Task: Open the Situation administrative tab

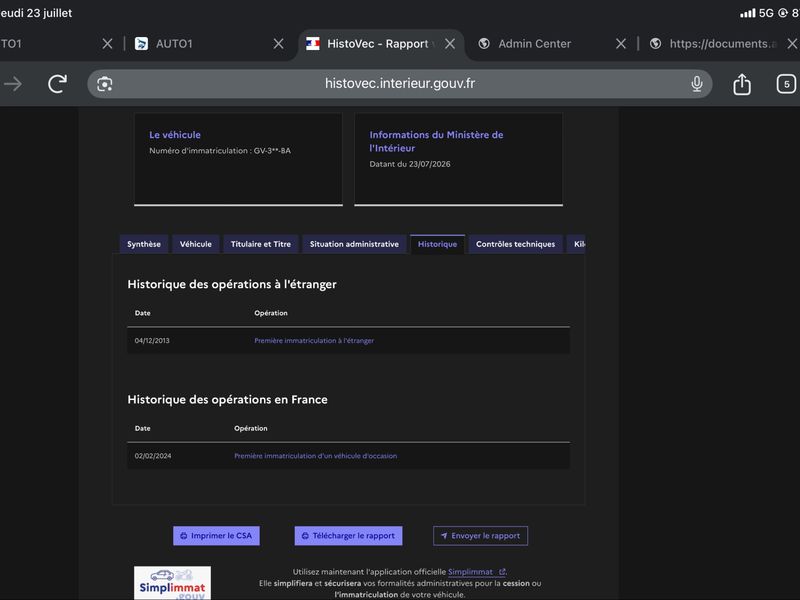Action: point(354,244)
